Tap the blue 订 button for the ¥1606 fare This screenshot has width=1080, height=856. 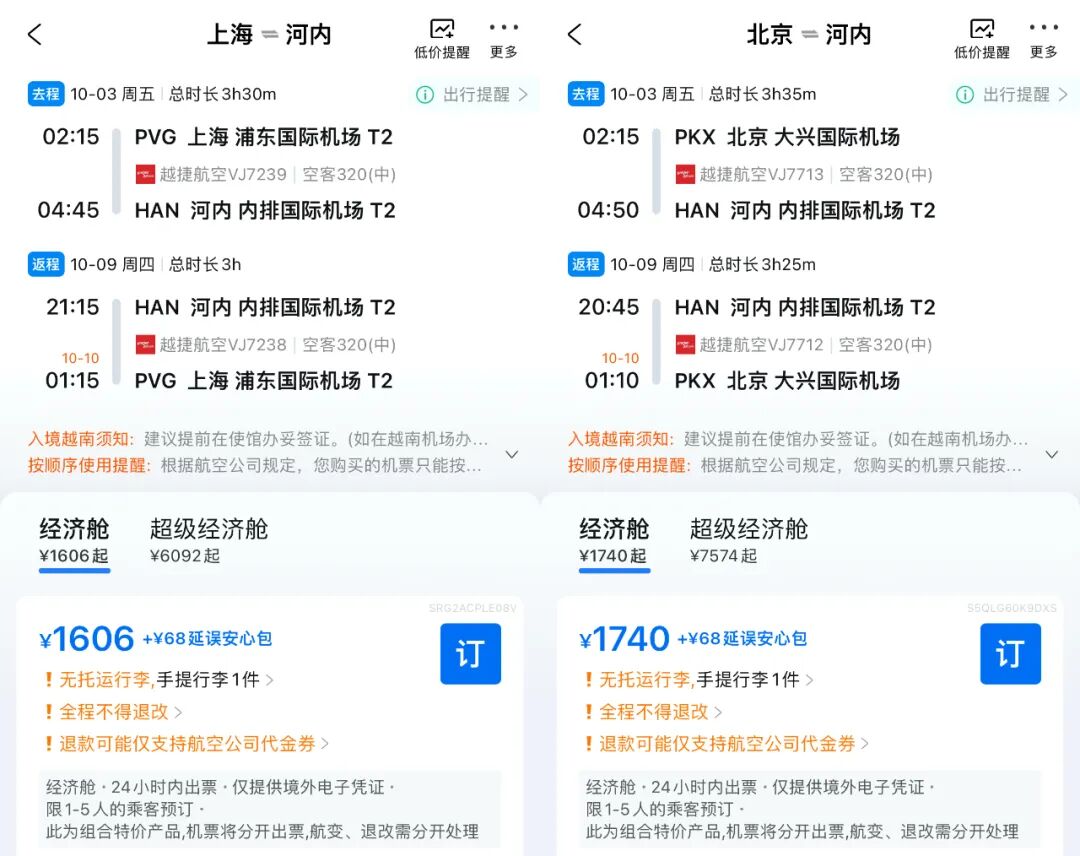pos(470,654)
